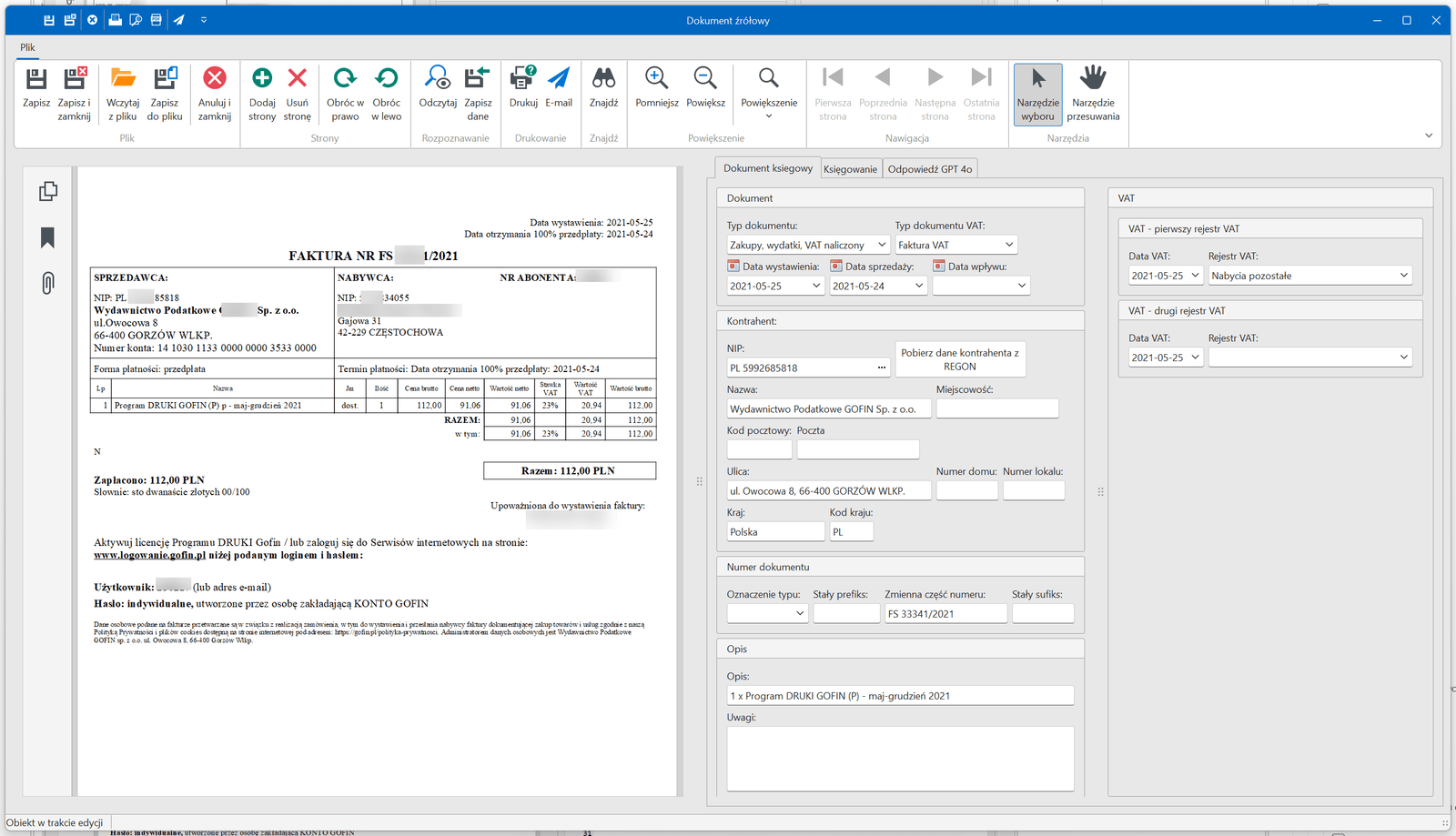Click Dodaj strony green plus icon
This screenshot has height=836, width=1456.
tap(262, 79)
